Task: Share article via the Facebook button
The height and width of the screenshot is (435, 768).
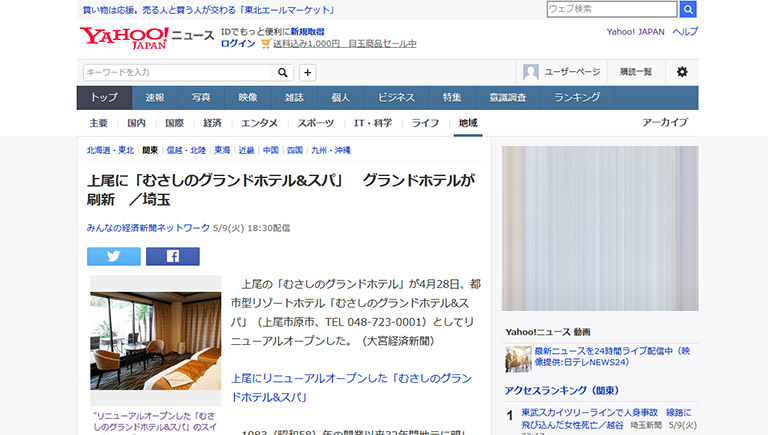Action: click(172, 256)
